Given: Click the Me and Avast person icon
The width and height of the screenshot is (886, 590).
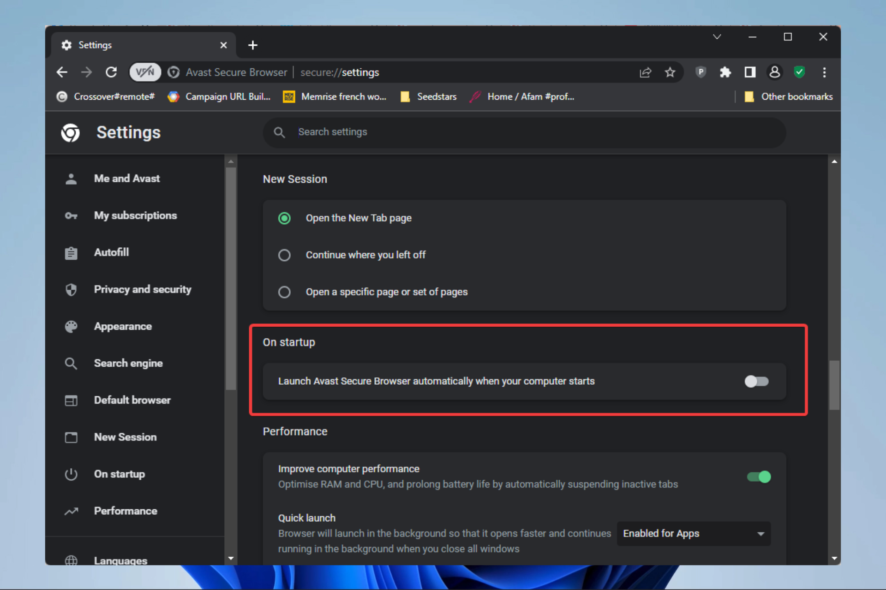Looking at the screenshot, I should 71,179.
